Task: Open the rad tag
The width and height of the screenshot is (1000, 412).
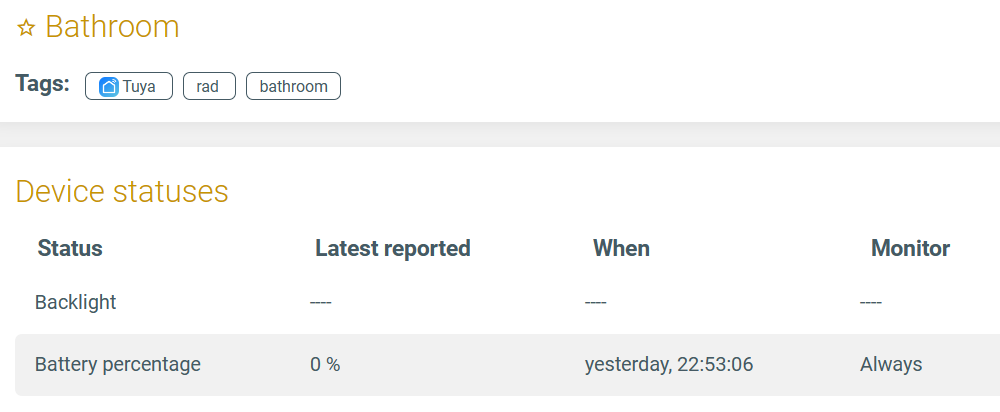Action: pos(208,86)
